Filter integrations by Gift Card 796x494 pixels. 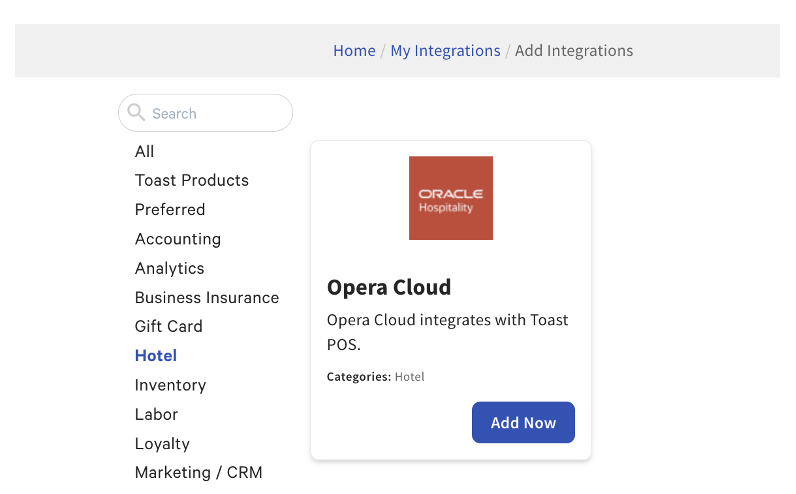pos(169,327)
